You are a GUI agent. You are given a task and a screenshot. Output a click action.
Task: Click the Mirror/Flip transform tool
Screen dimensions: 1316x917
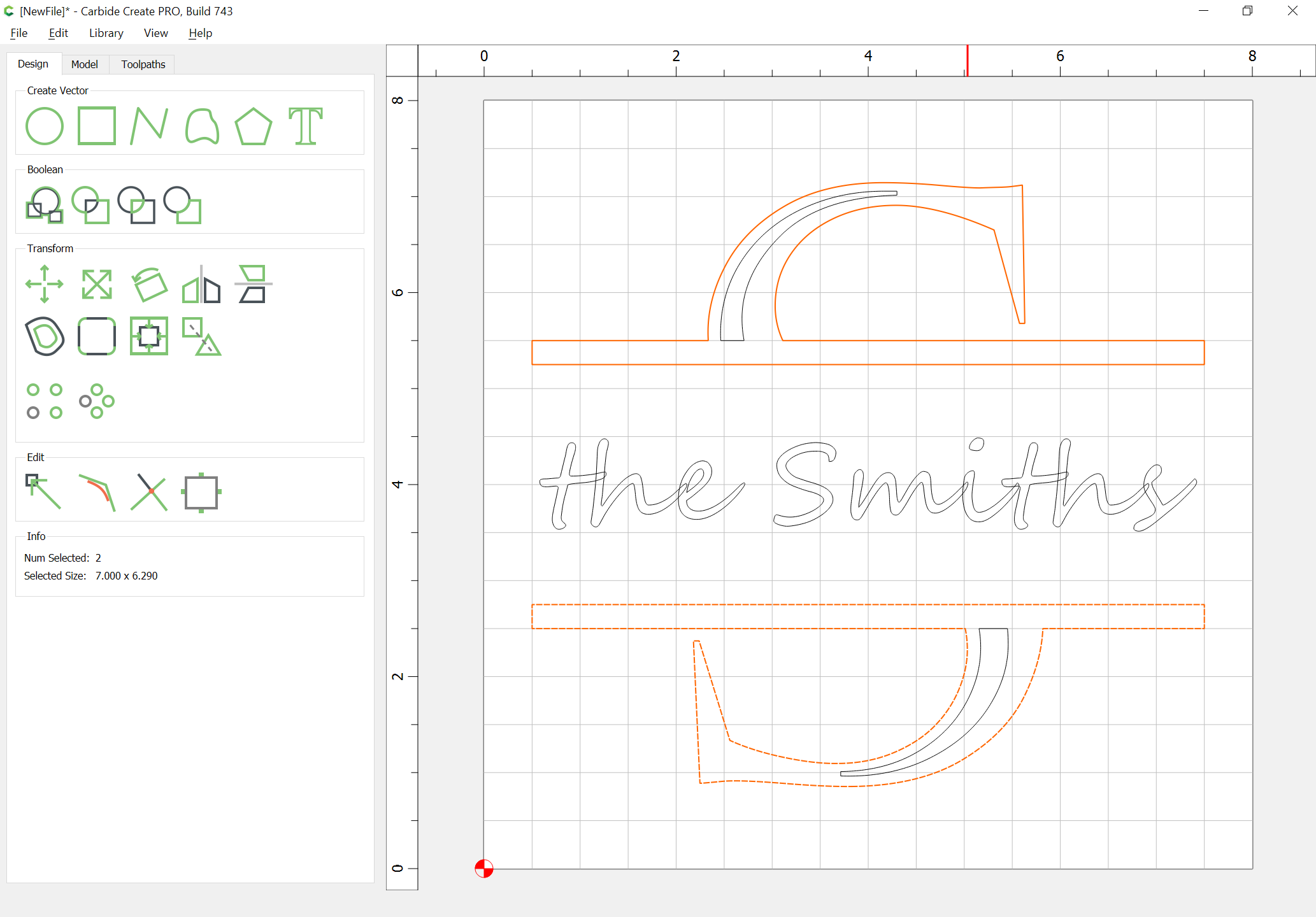pyautogui.click(x=201, y=284)
